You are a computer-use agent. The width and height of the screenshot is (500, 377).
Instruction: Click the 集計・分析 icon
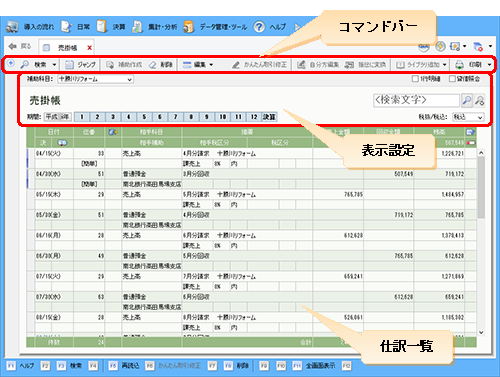point(137,27)
